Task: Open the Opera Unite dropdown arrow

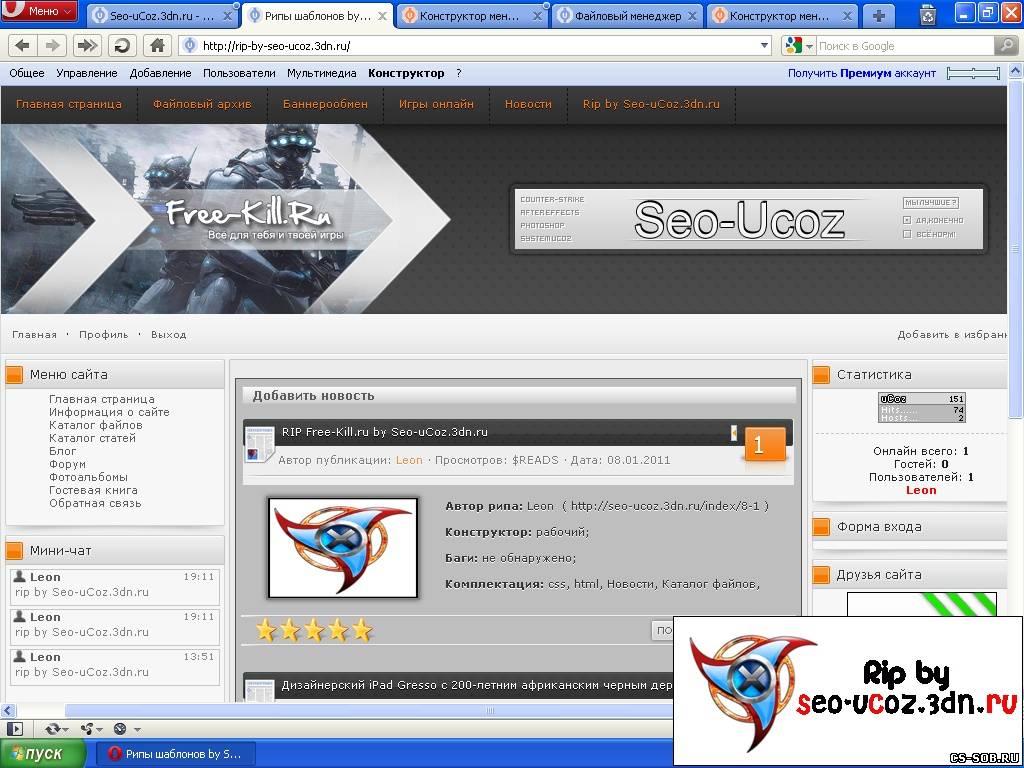Action: tap(98, 729)
